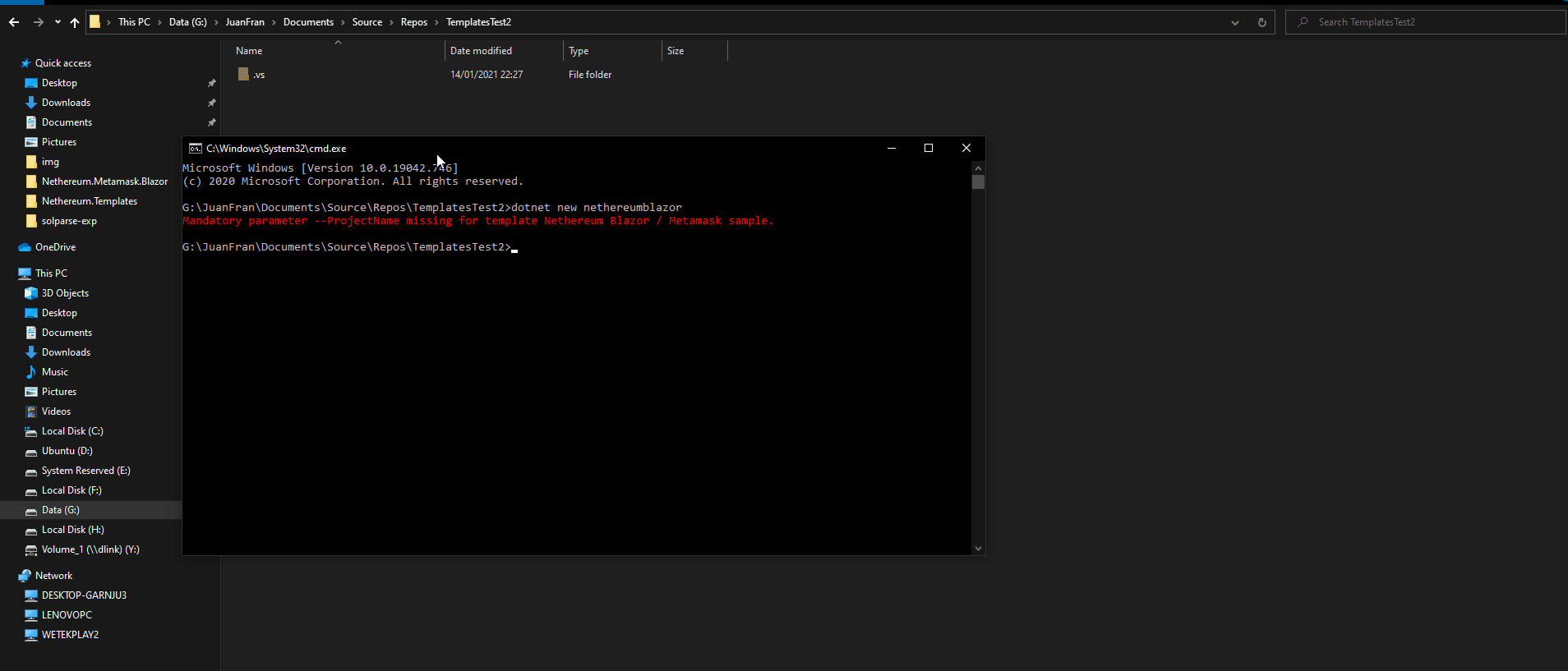Screen dimensions: 1568x671
Task: Select 'Repos' in the address breadcrumb
Action: click(413, 22)
